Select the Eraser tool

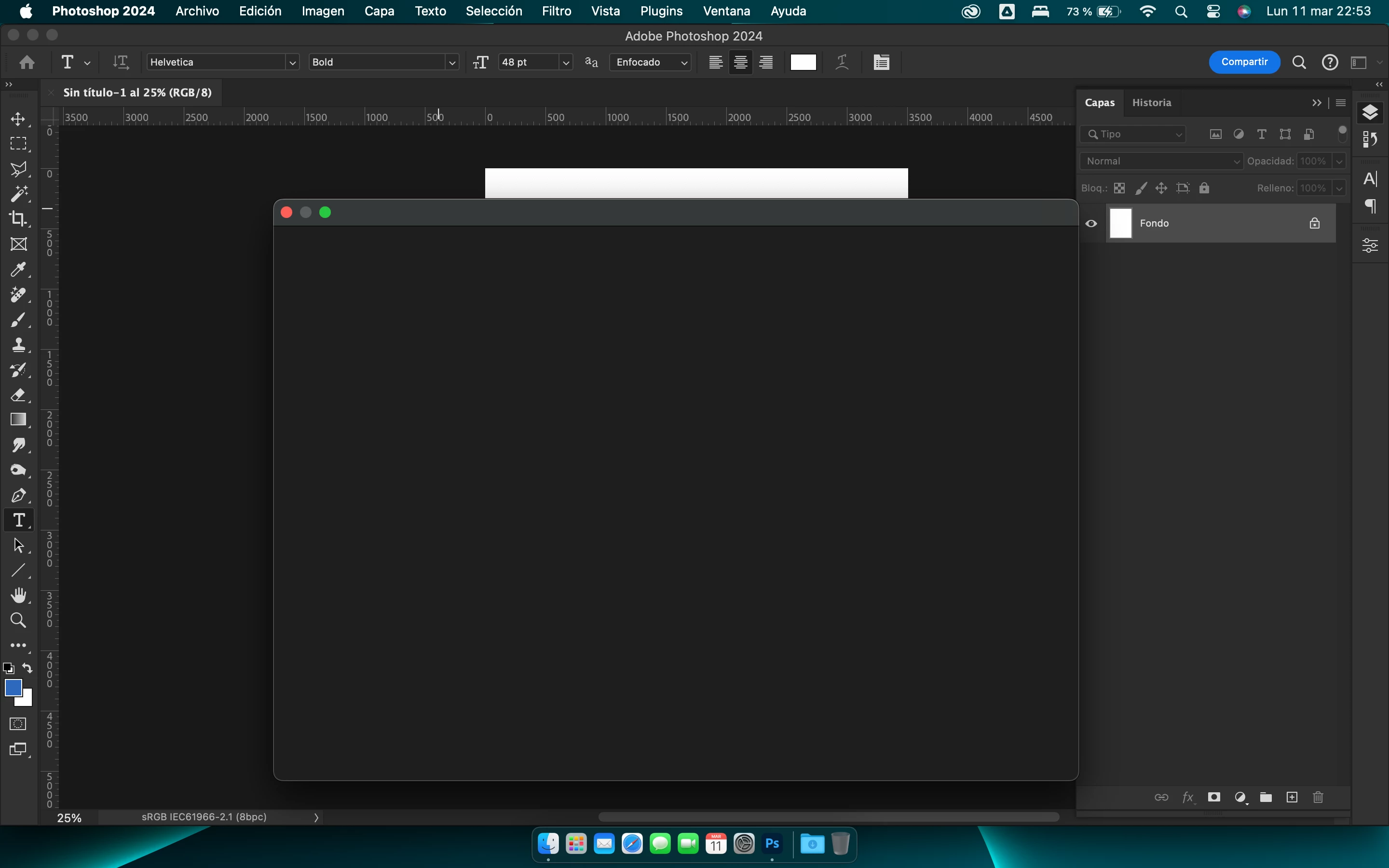(x=18, y=395)
